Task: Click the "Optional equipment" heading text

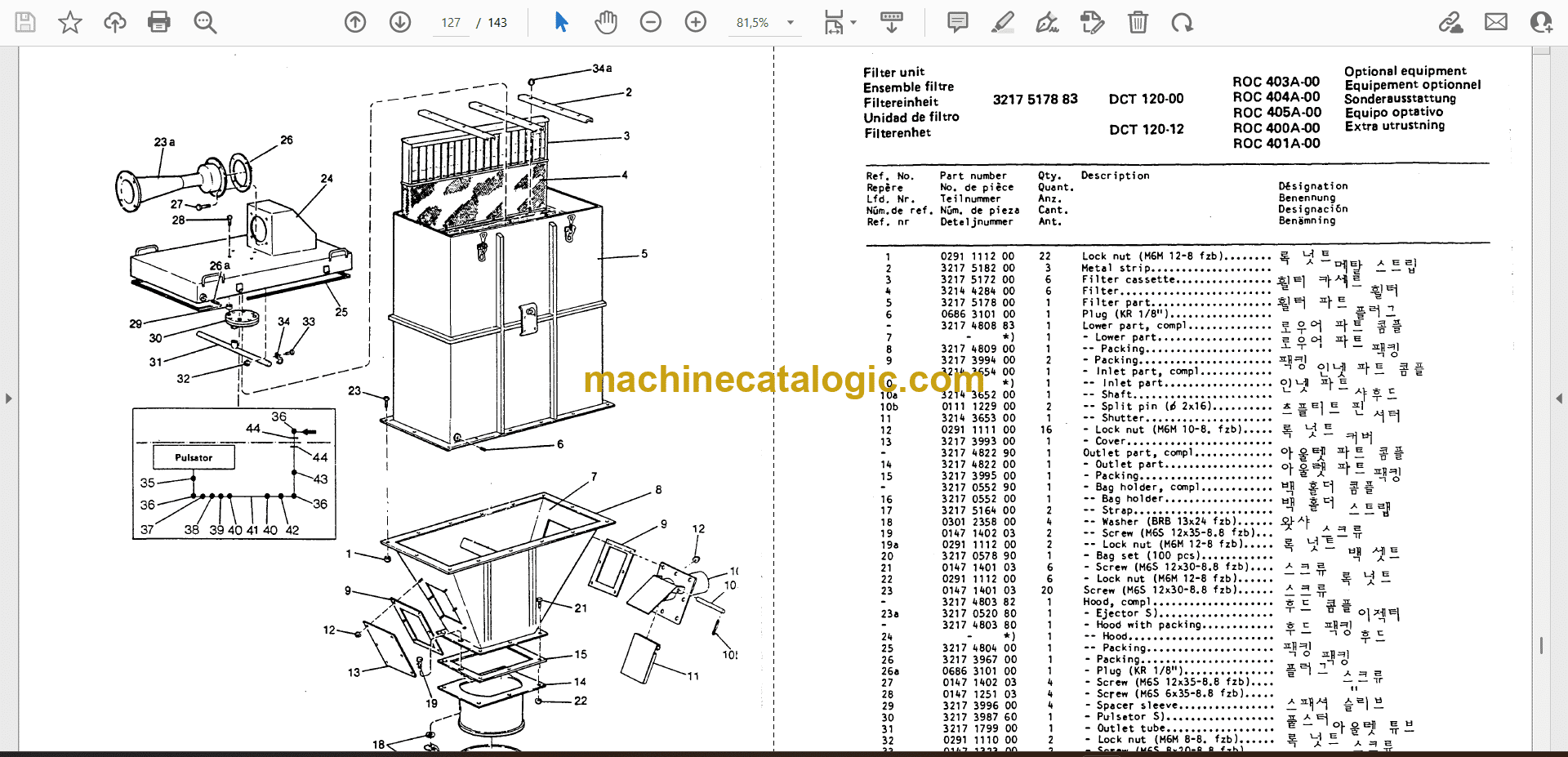Action: tap(1405, 71)
